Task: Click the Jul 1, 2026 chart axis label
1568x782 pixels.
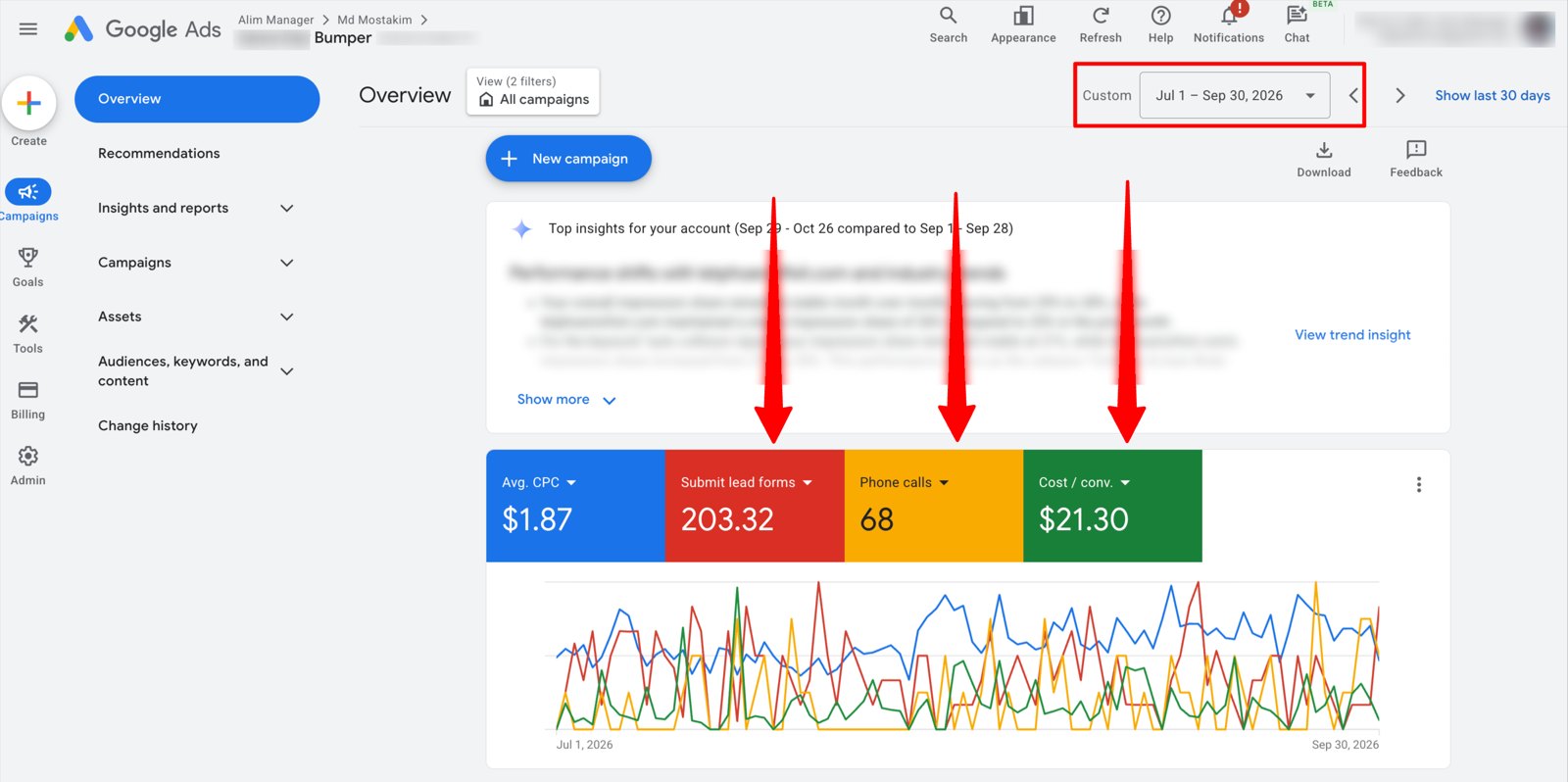Action: click(x=584, y=745)
